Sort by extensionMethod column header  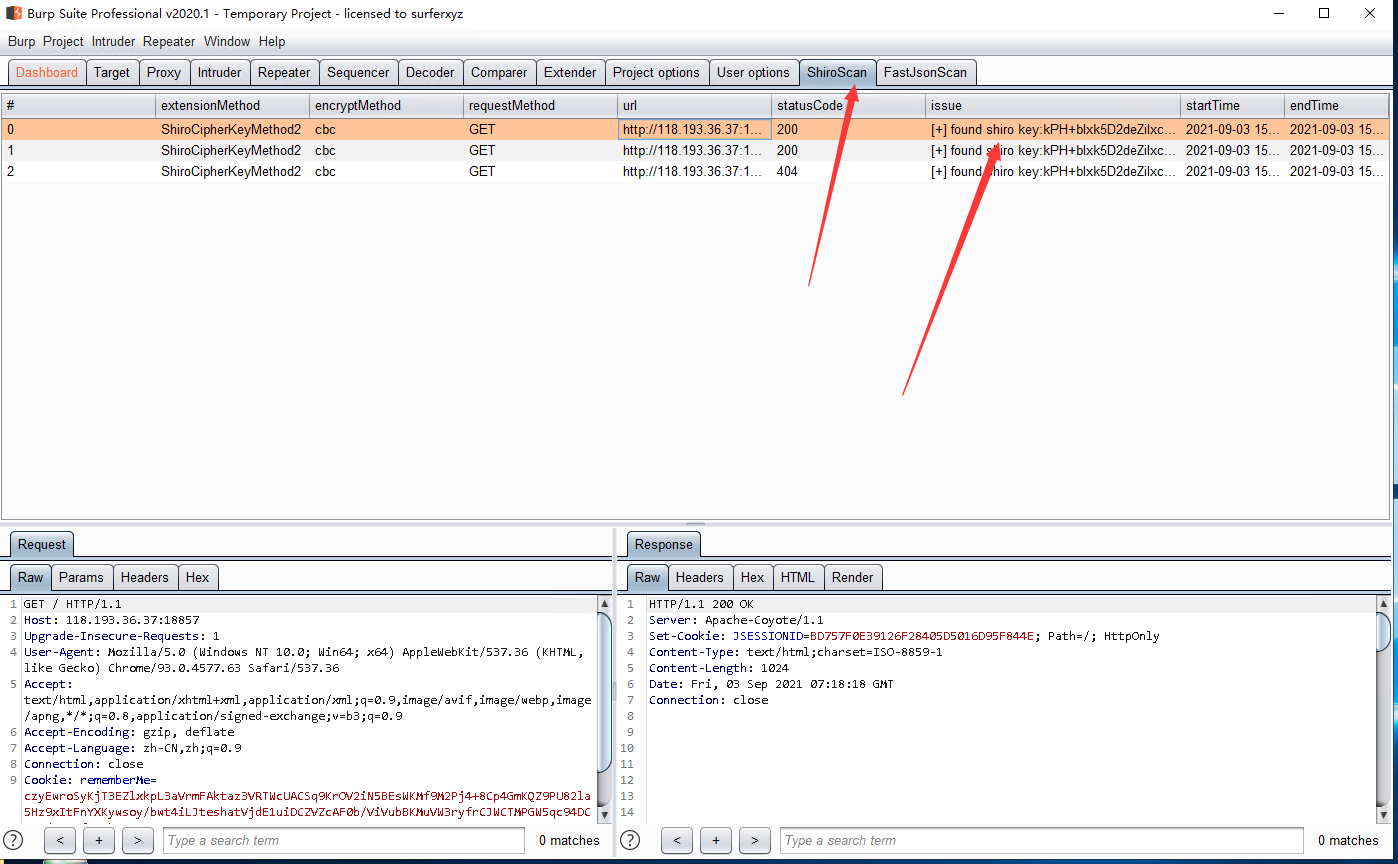click(x=232, y=105)
